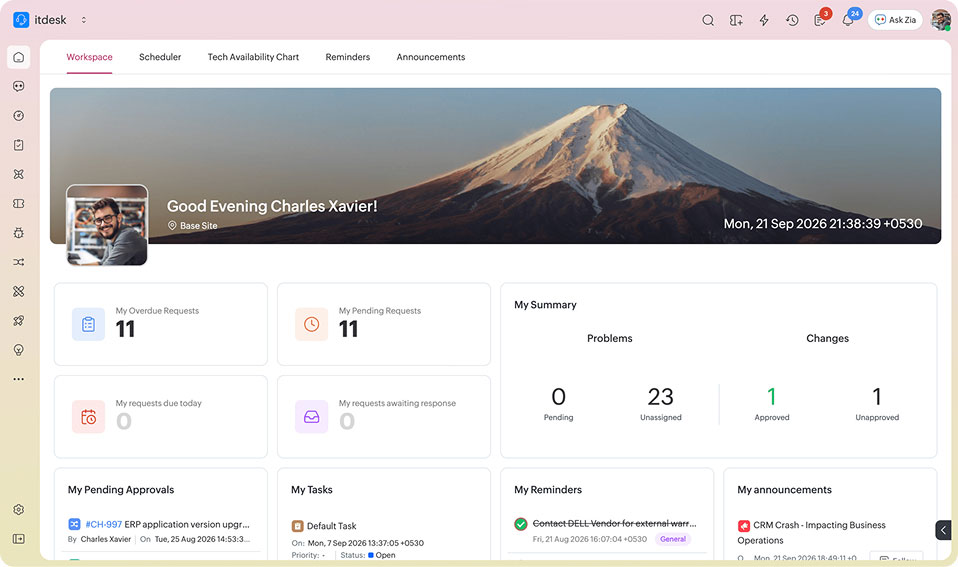
Task: Click the My Overdue Requests clipboard icon
Action: click(x=89, y=324)
